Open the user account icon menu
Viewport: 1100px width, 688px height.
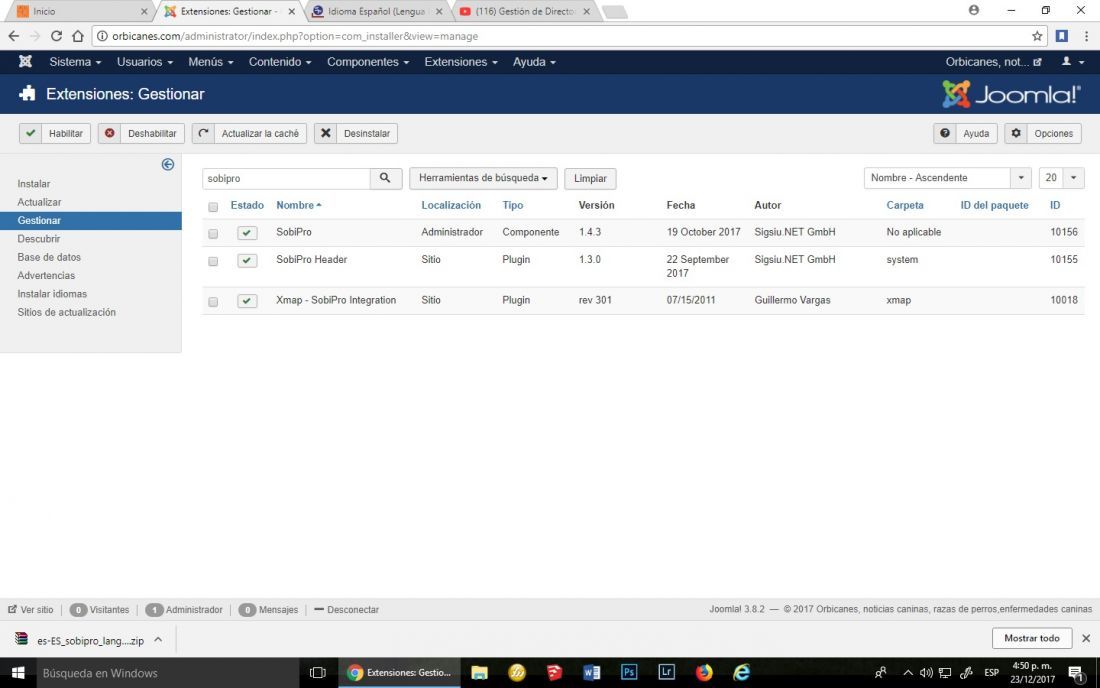click(1073, 62)
